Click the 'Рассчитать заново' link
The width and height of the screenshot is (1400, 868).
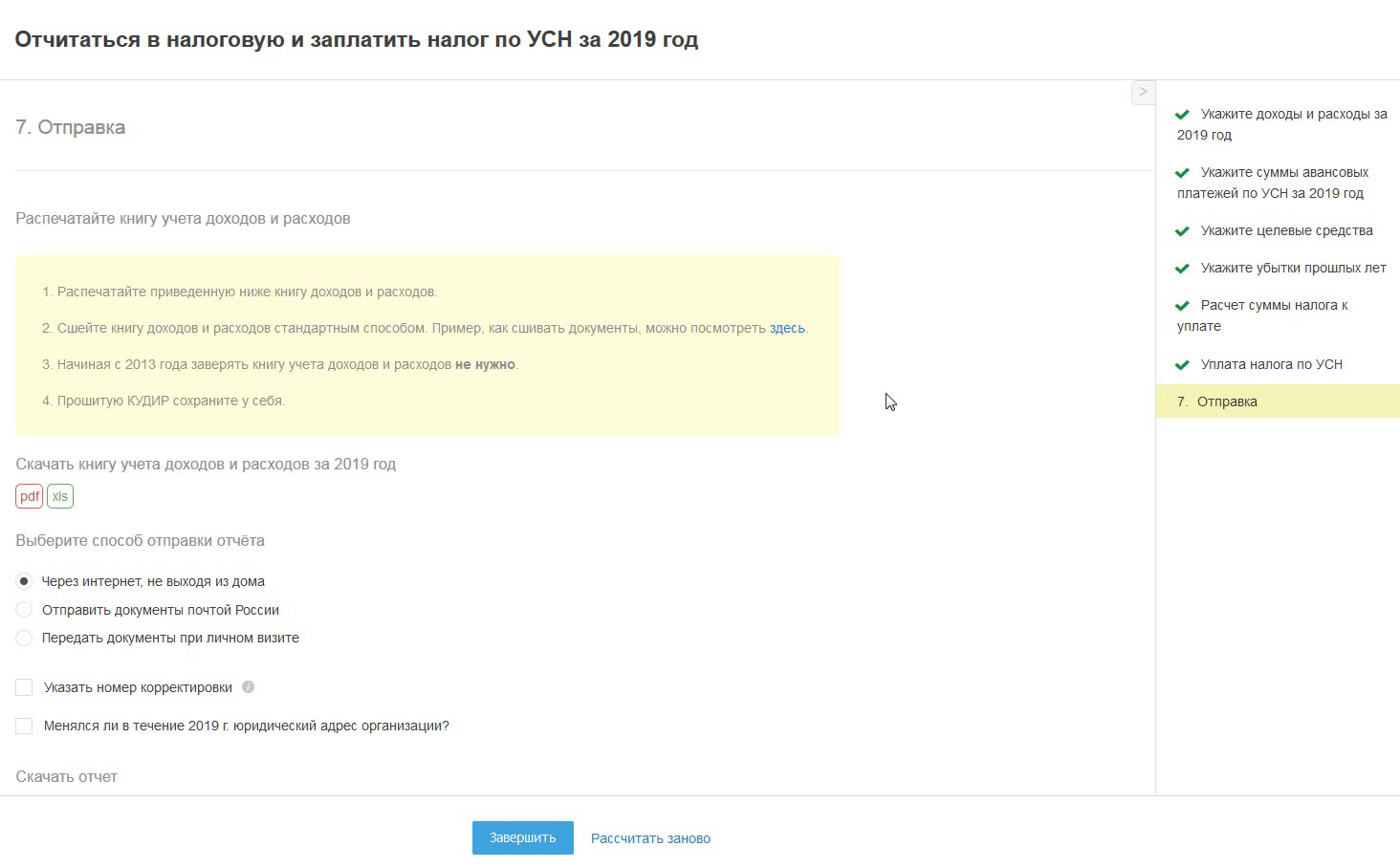pos(650,838)
